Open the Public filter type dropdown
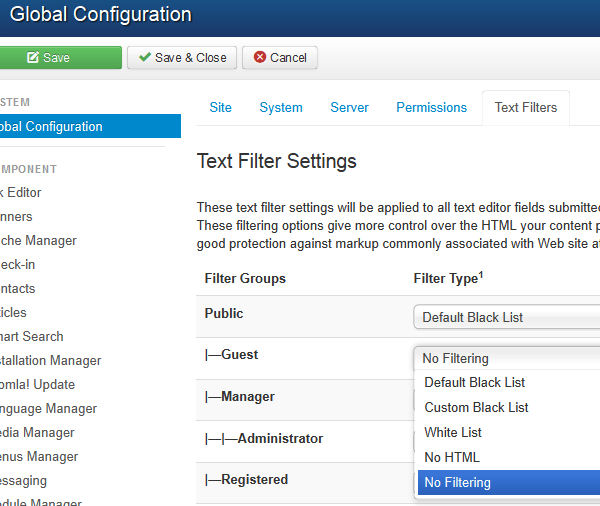The height and width of the screenshot is (506, 600). coord(507,318)
